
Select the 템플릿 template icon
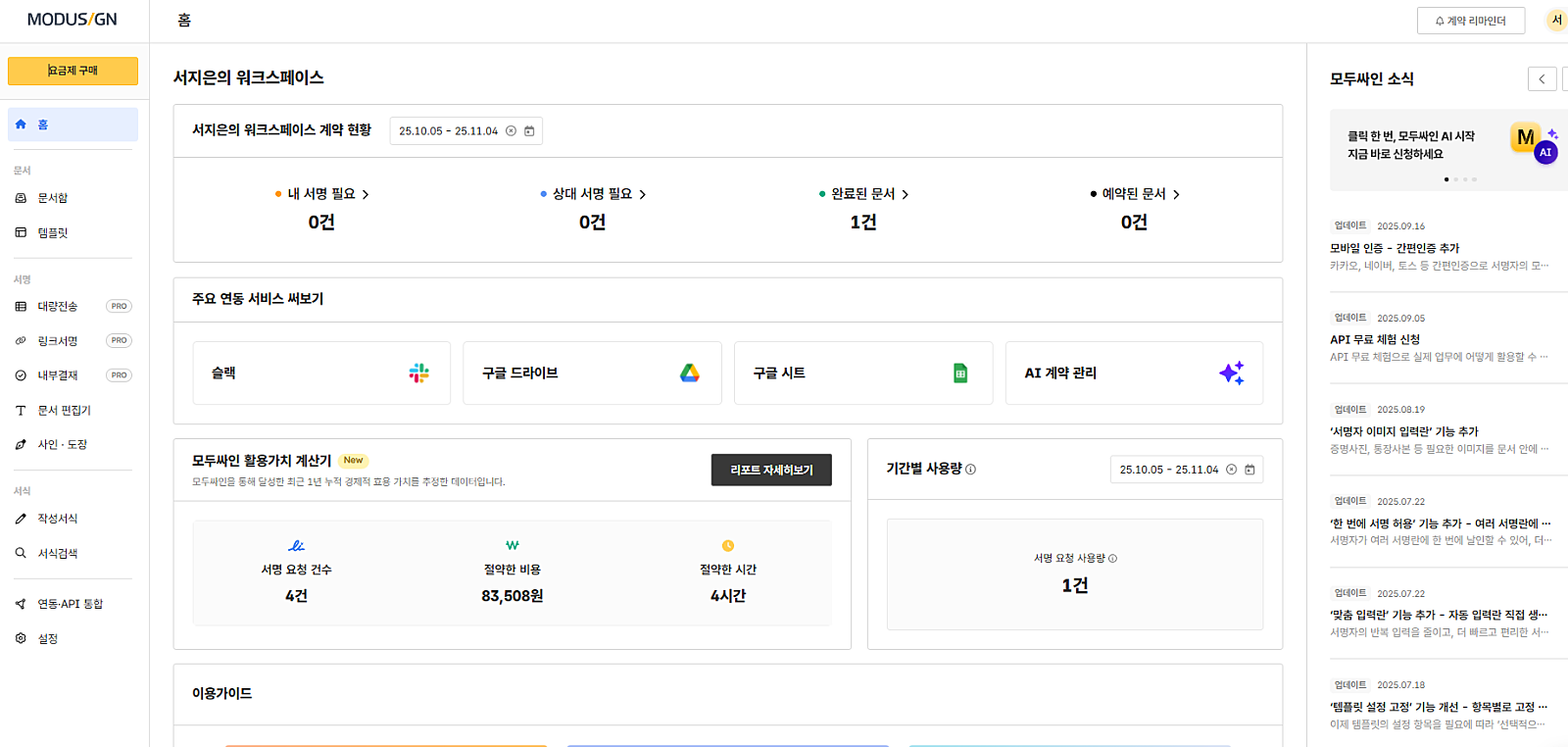coord(21,232)
